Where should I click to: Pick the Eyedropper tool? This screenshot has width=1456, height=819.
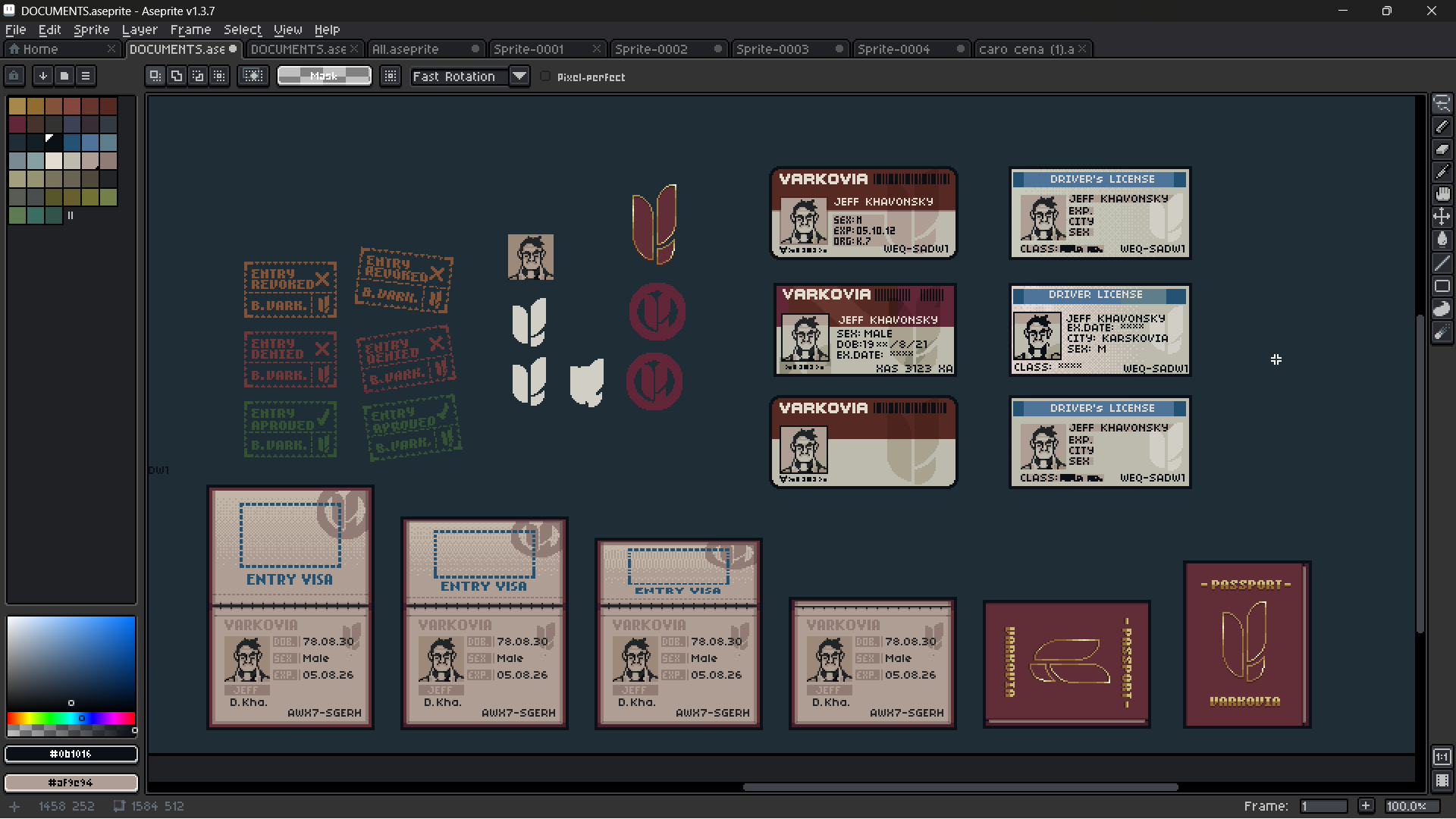1442,172
